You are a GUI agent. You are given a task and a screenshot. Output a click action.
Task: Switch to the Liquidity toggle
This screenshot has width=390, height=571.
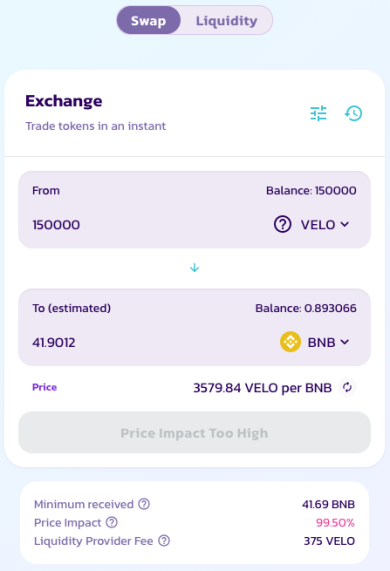[226, 20]
